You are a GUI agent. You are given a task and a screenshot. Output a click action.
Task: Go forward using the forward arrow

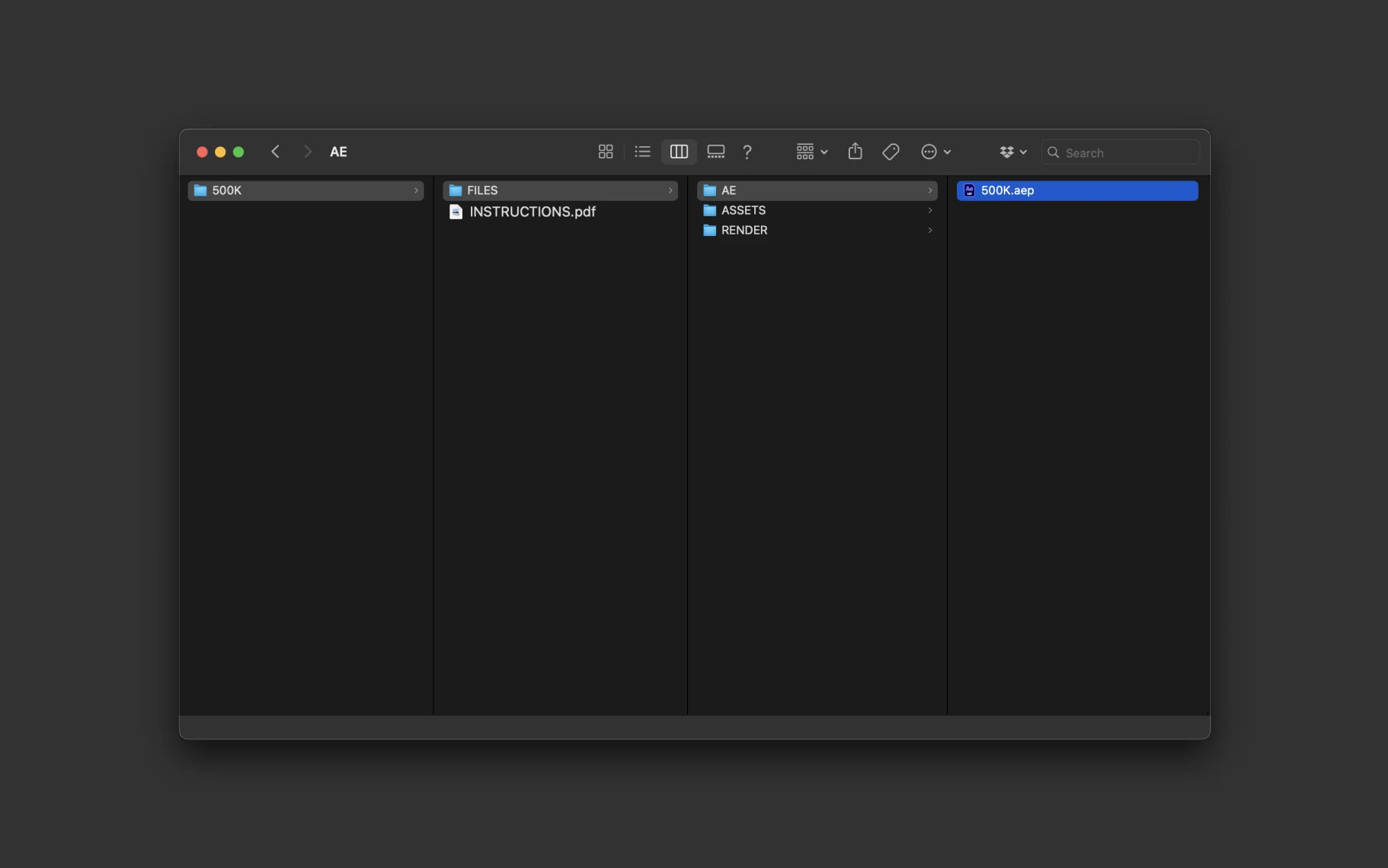(x=307, y=152)
